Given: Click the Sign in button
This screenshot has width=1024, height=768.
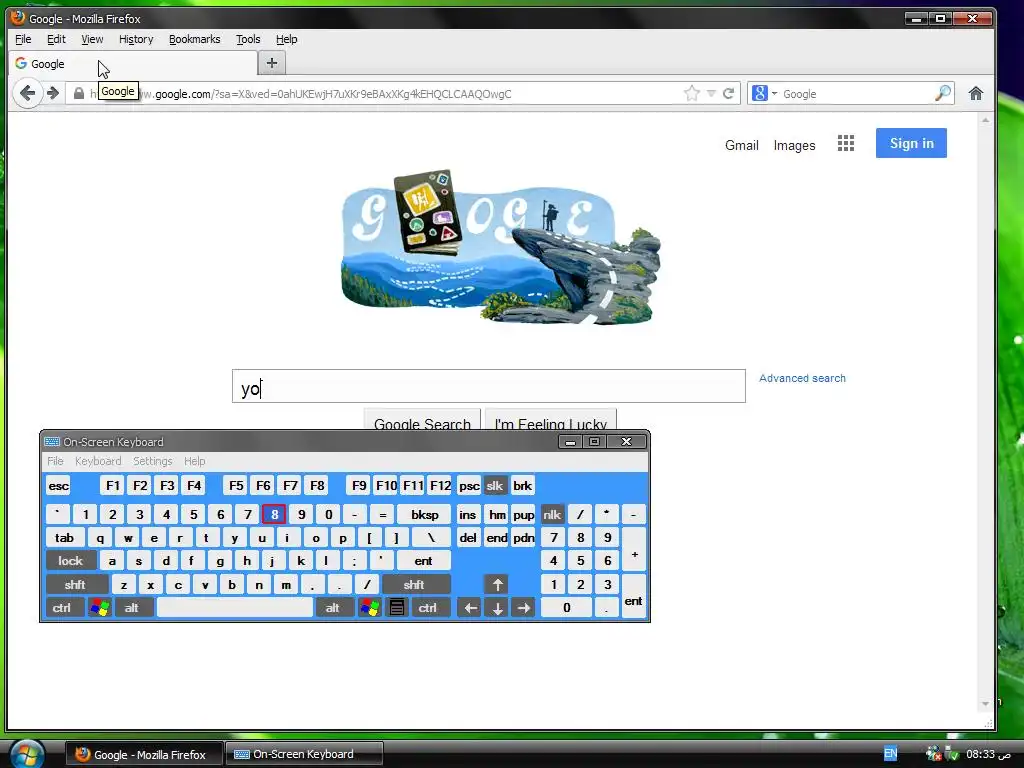Looking at the screenshot, I should (911, 143).
